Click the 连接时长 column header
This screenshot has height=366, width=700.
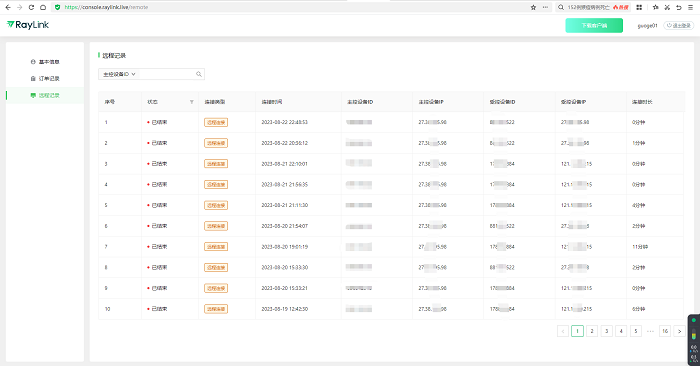tap(642, 102)
